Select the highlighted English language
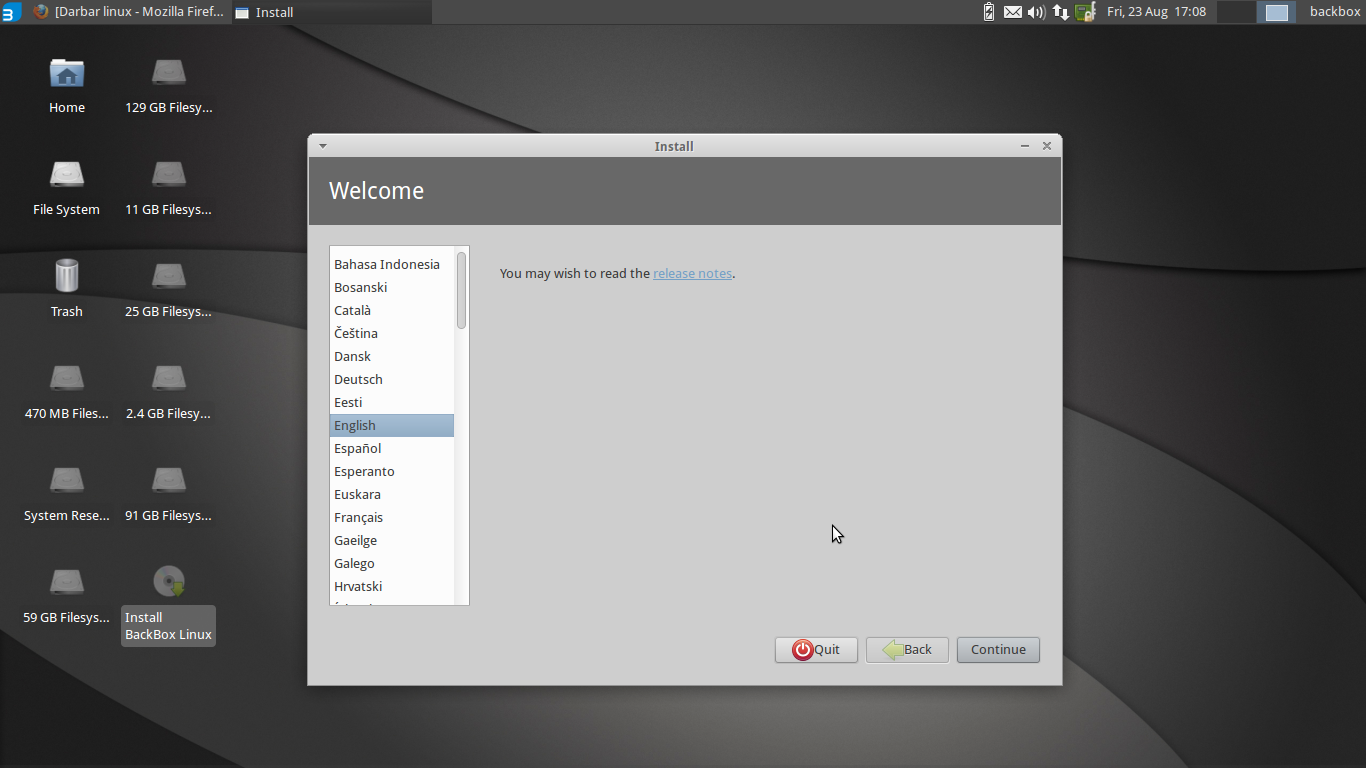Viewport: 1366px width, 768px height. [392, 425]
